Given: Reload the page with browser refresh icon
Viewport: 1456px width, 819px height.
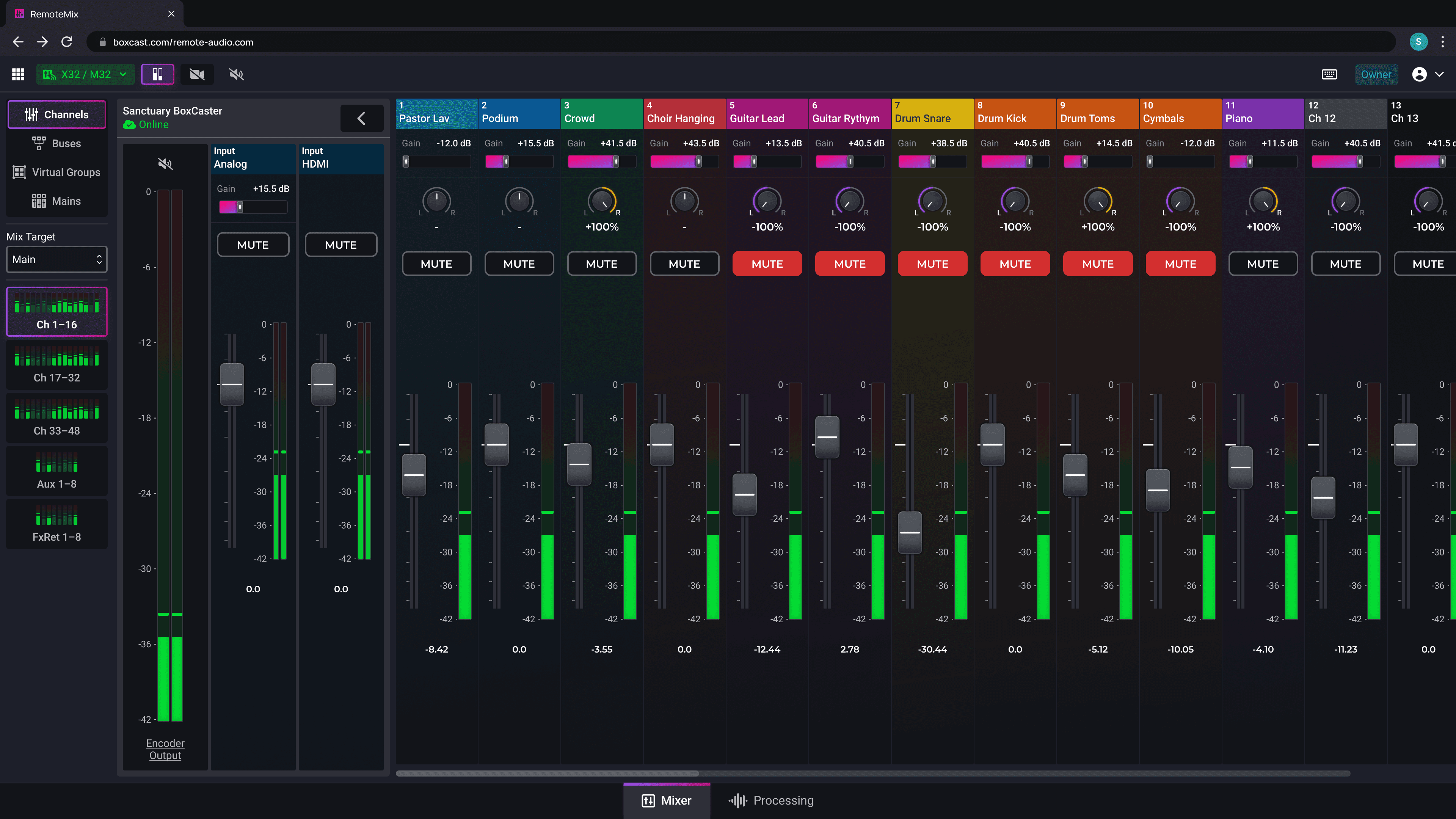Looking at the screenshot, I should click(67, 42).
